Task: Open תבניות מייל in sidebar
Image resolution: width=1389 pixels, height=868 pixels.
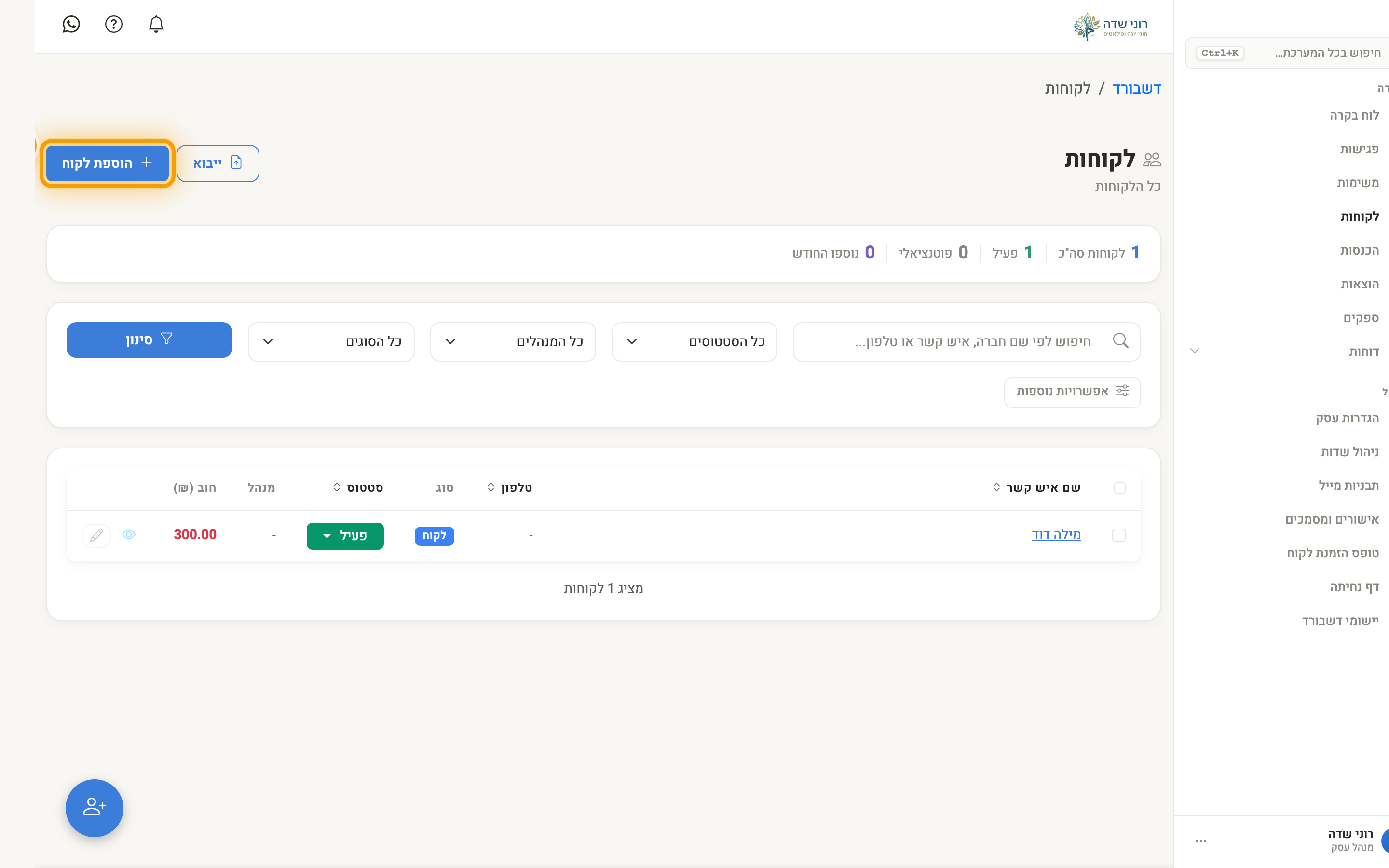Action: (1348, 486)
